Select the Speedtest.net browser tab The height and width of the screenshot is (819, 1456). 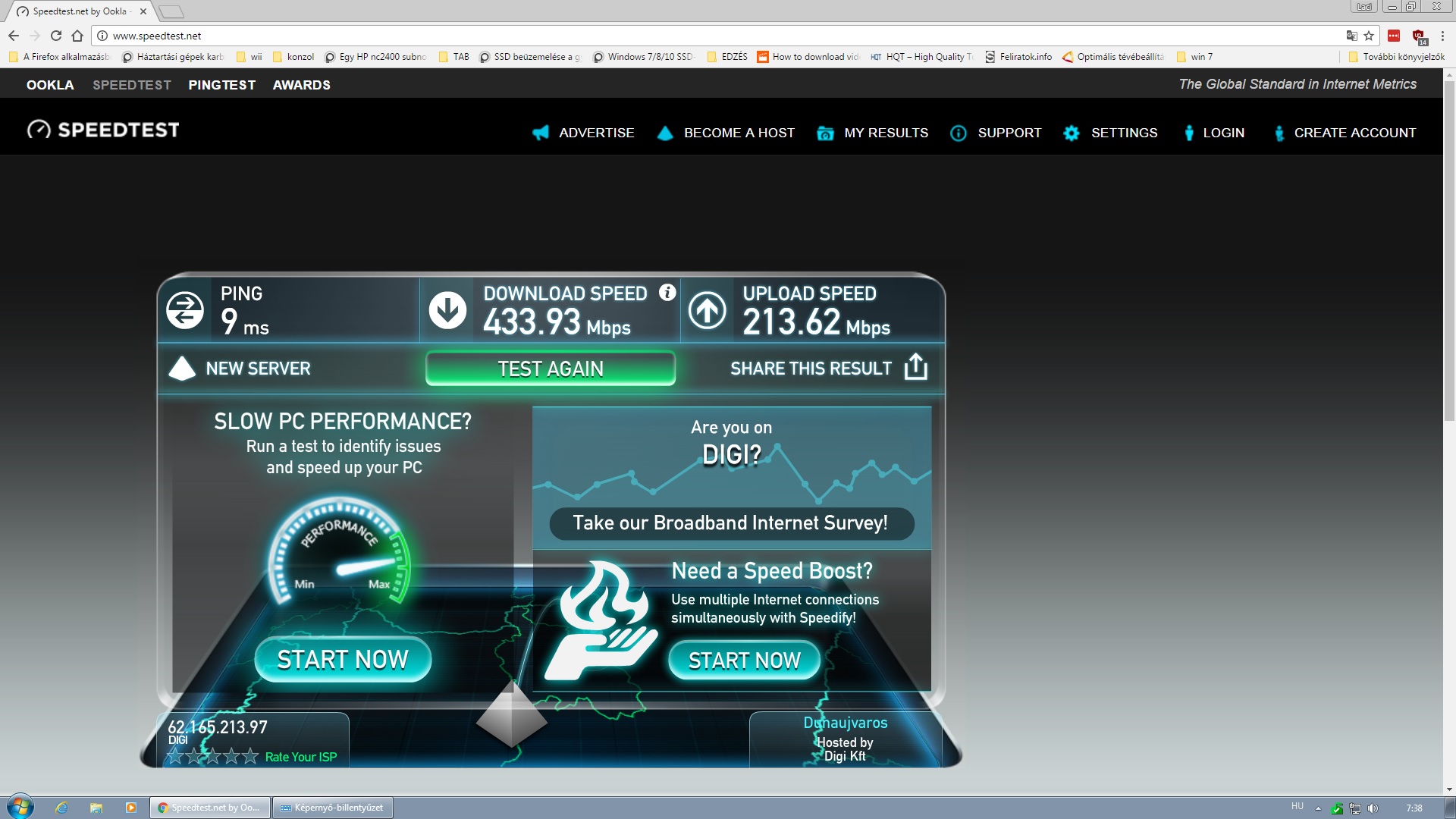click(82, 11)
